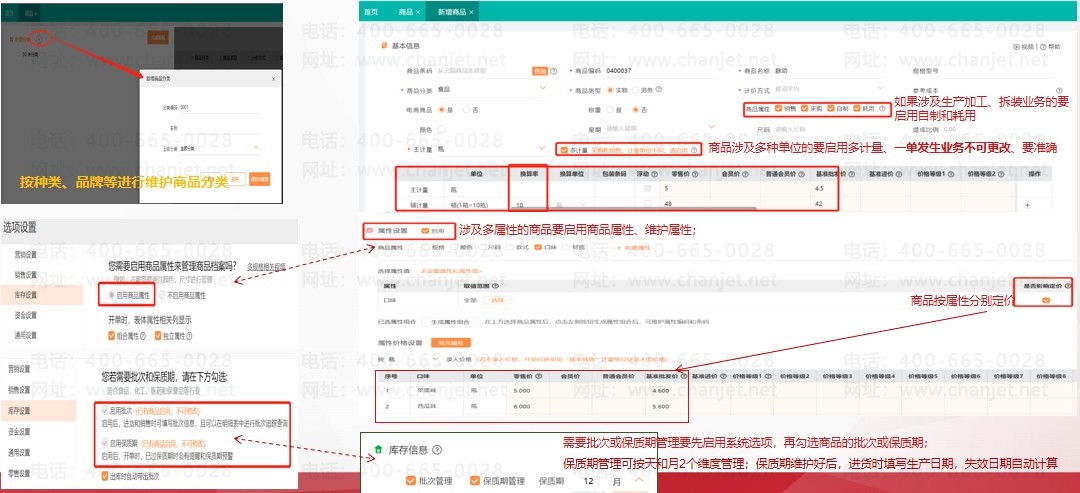
Task: Toggle the 款式 attribute checkbox
Action: tap(509, 247)
